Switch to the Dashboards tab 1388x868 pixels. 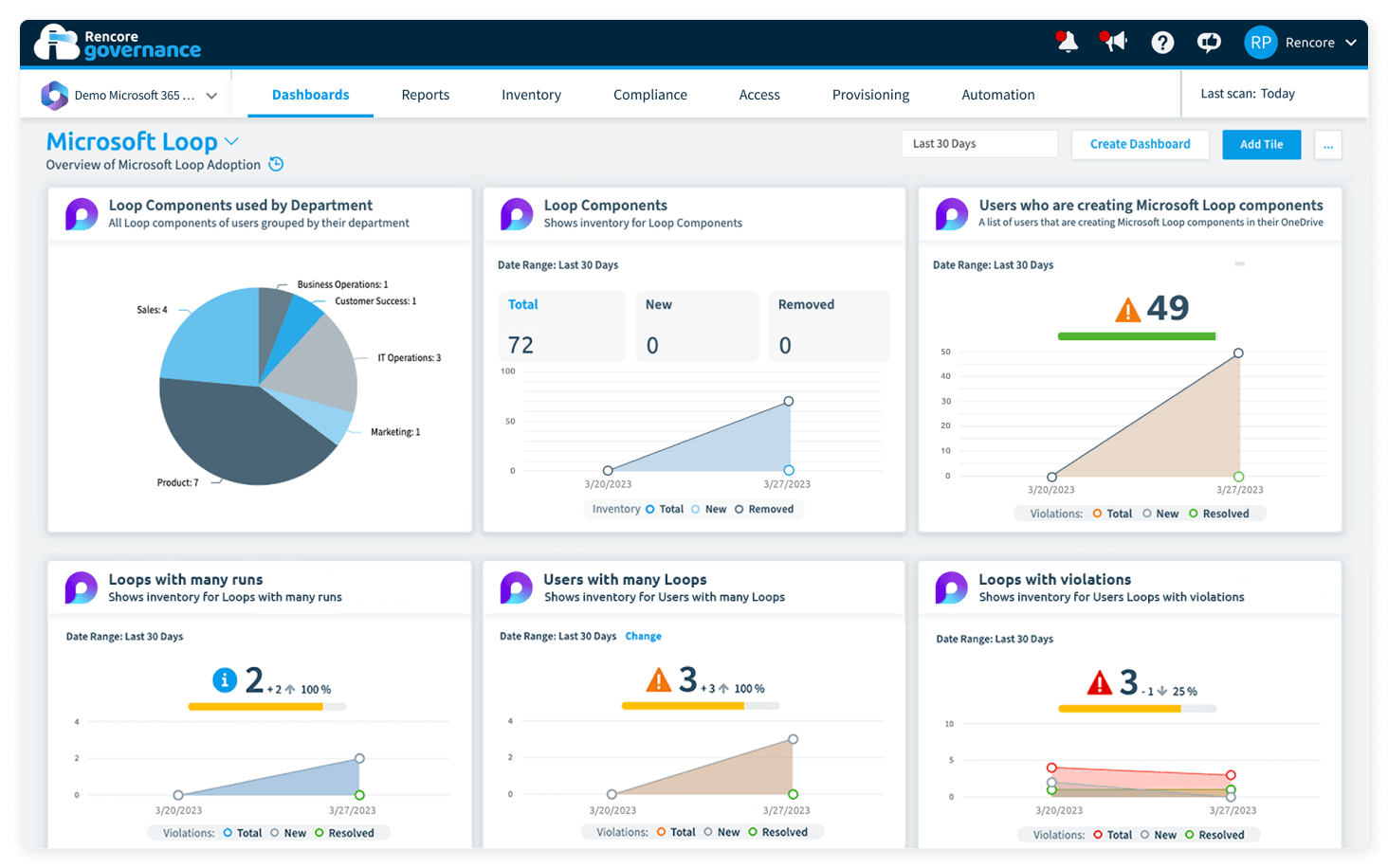point(310,95)
